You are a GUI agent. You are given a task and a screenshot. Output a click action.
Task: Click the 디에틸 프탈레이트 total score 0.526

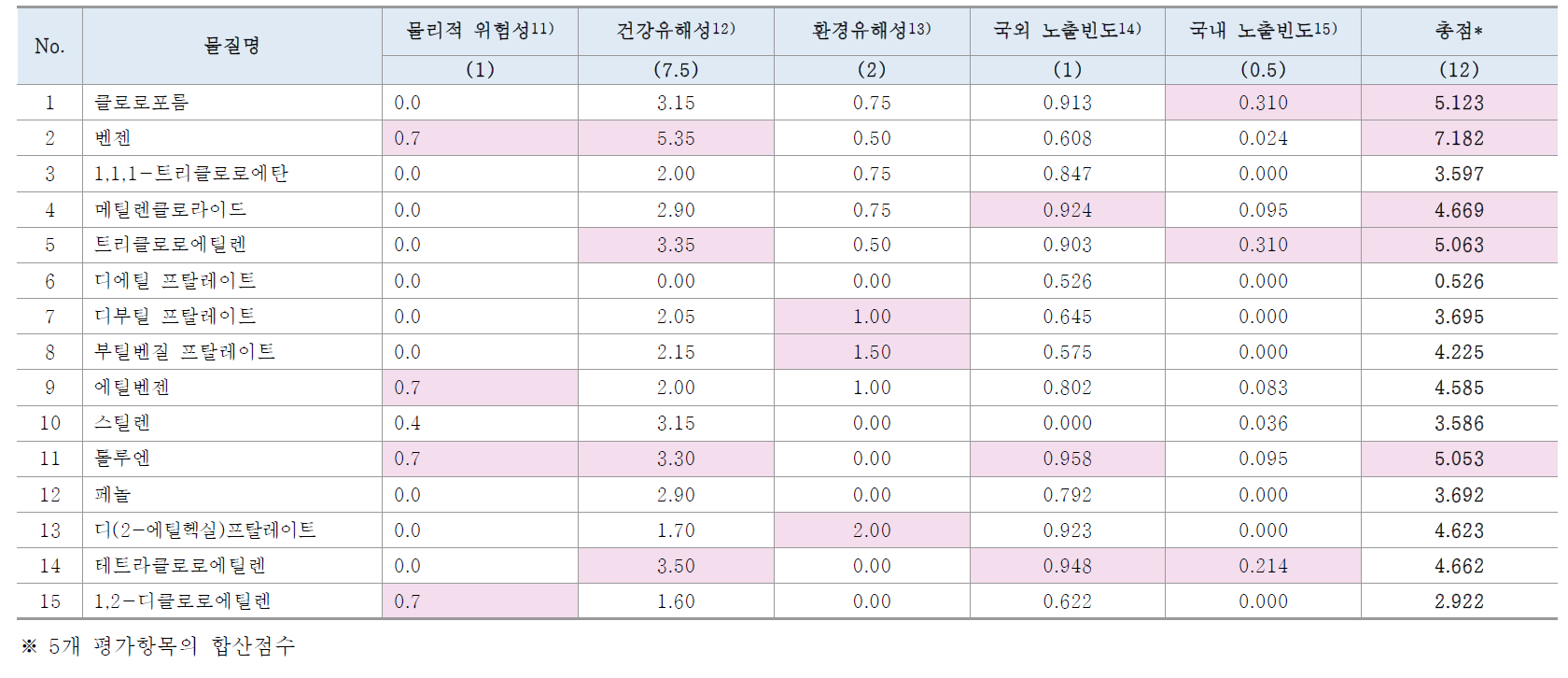tap(1459, 281)
